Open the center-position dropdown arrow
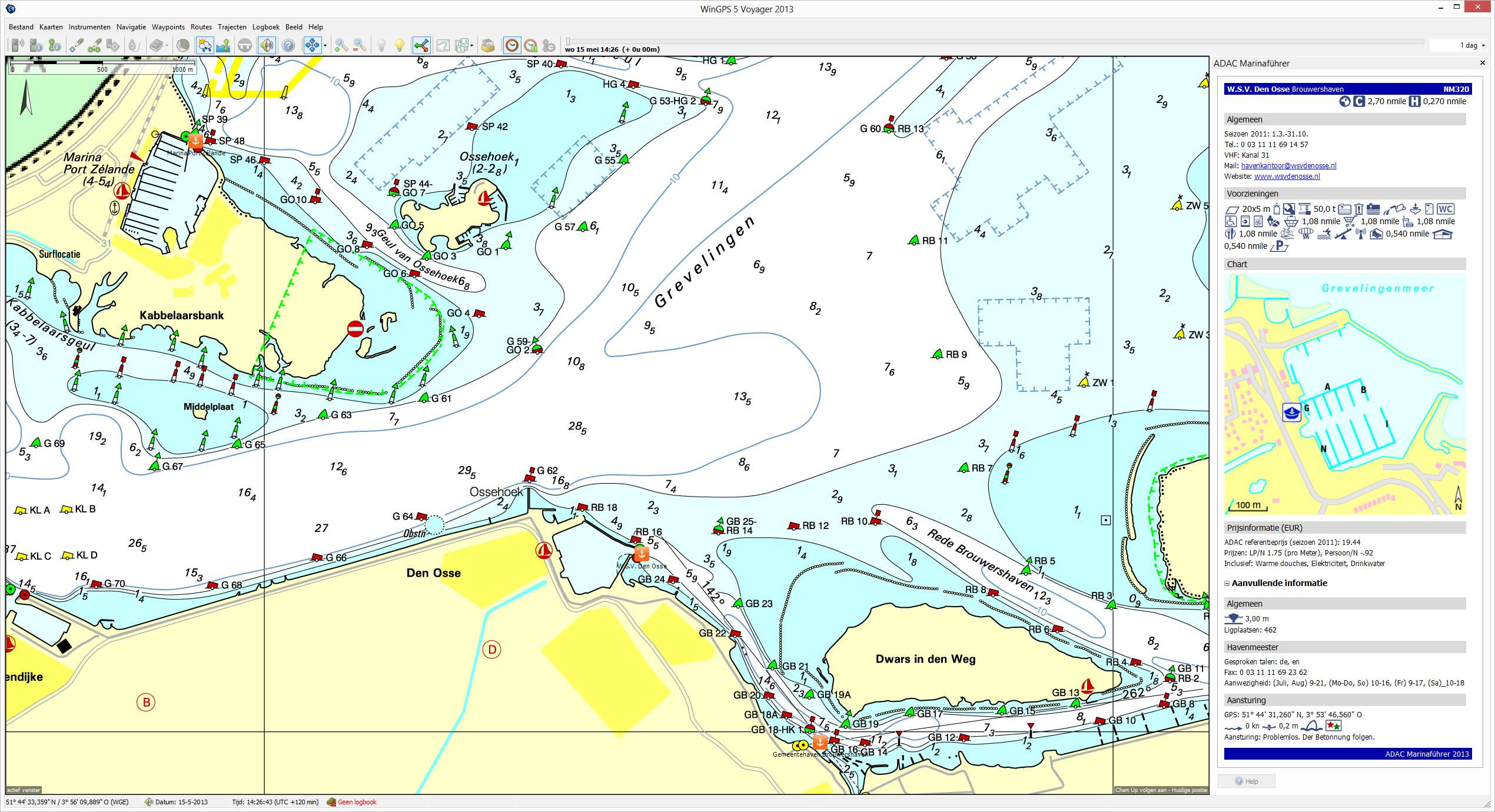 325,46
